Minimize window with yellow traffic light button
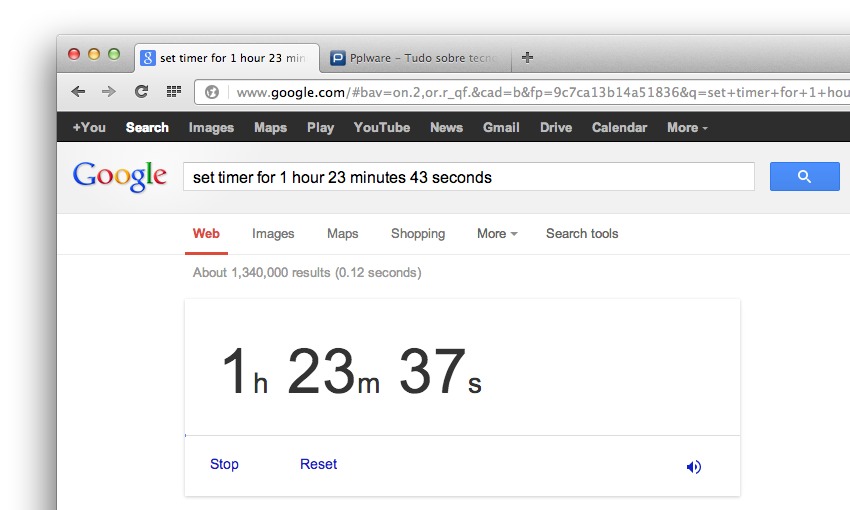The width and height of the screenshot is (850, 510). (x=94, y=54)
